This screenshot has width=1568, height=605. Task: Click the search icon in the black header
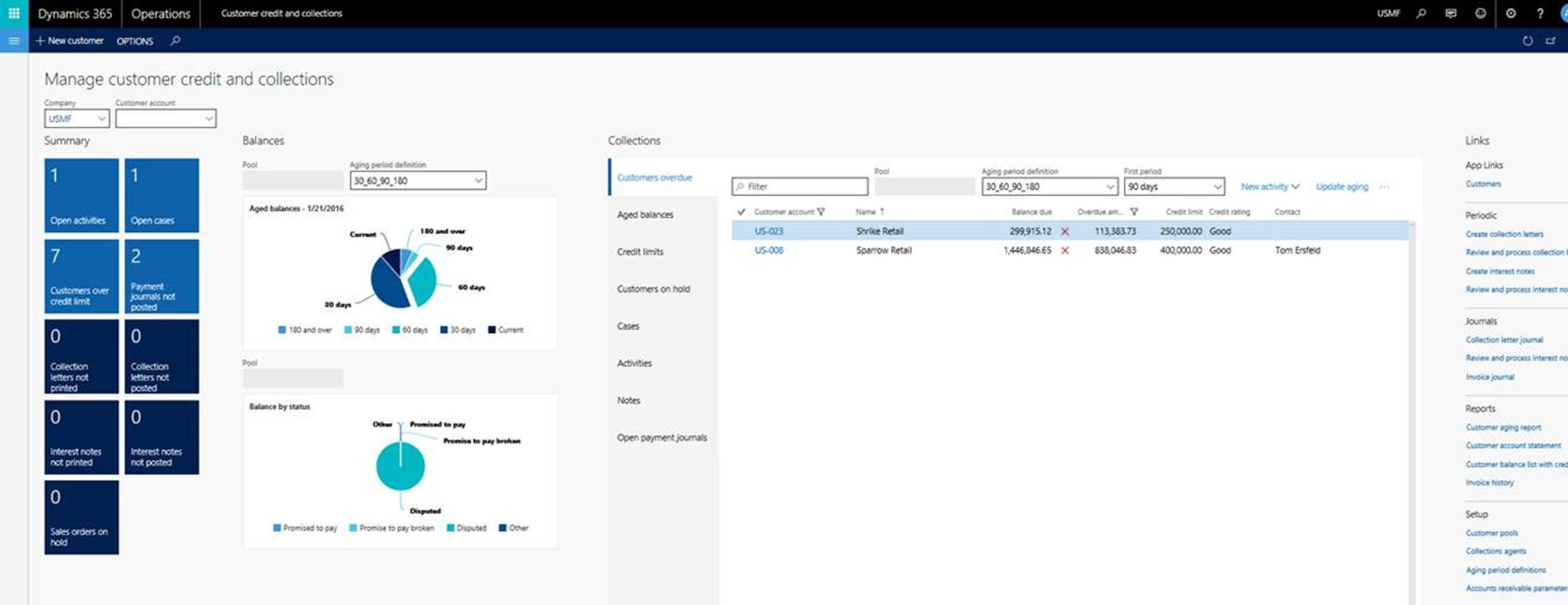(x=1421, y=13)
